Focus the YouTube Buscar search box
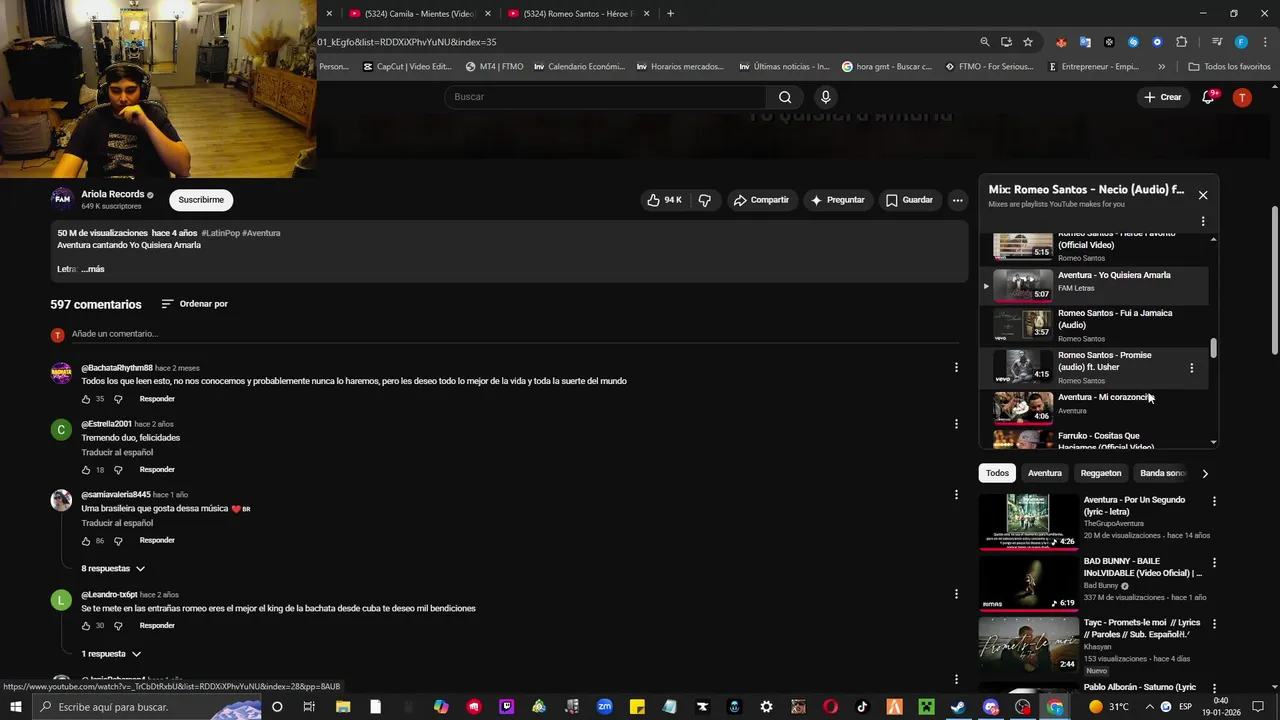The image size is (1280, 720). (x=605, y=97)
